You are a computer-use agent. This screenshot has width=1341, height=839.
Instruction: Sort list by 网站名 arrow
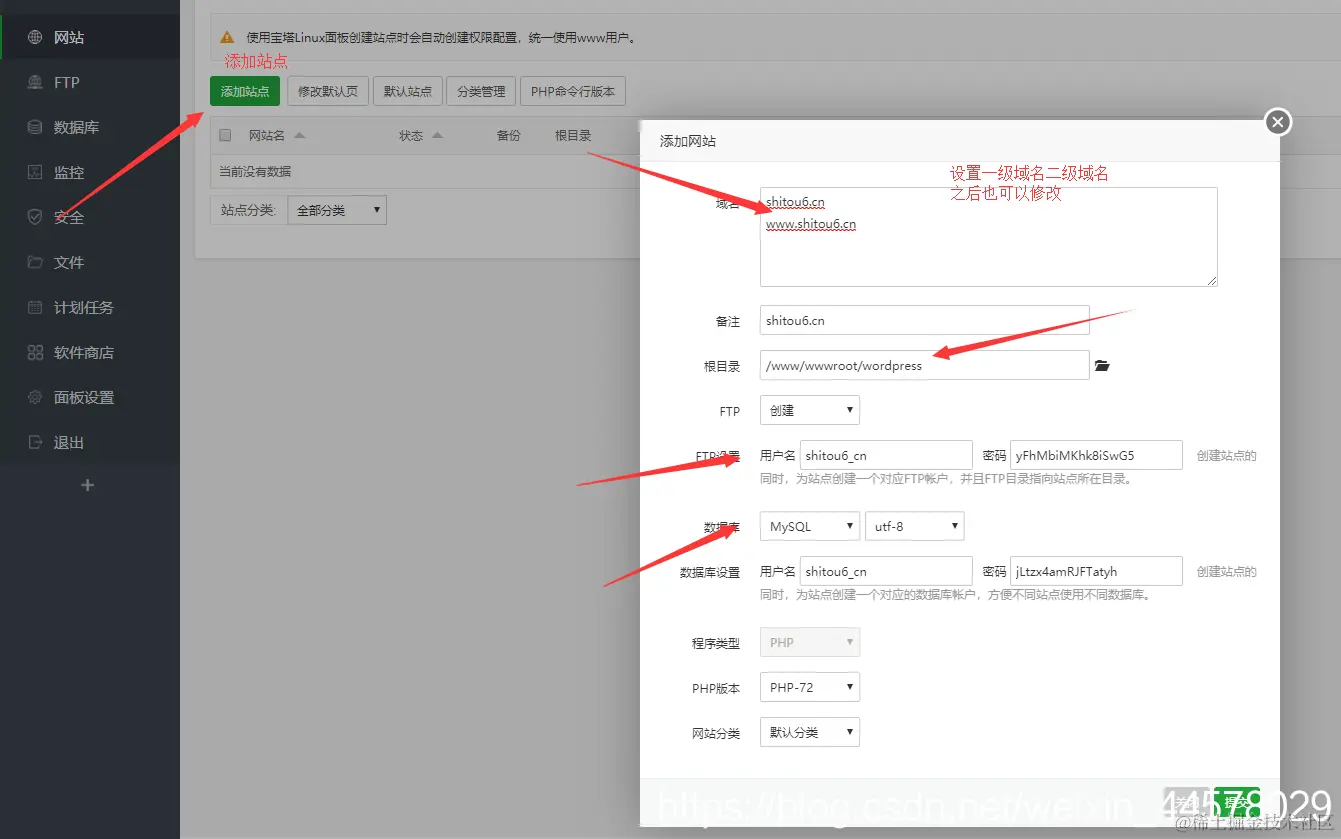pos(299,135)
